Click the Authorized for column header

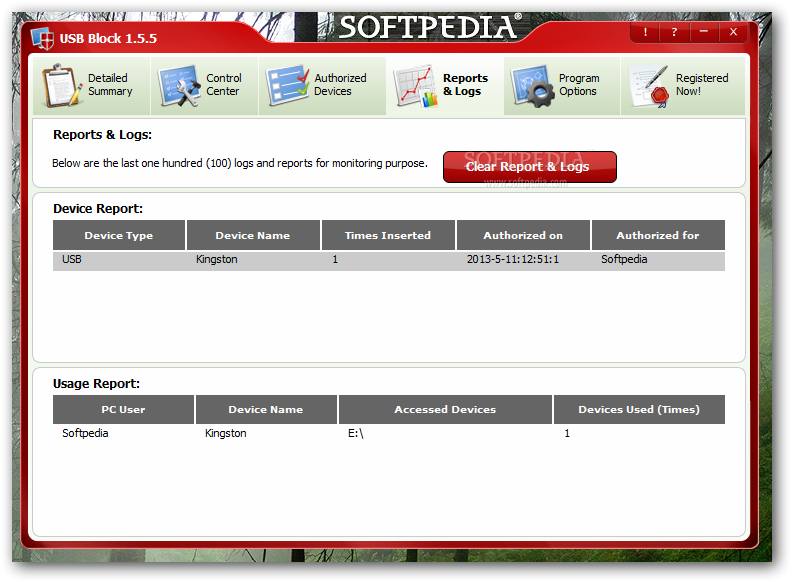coord(658,235)
